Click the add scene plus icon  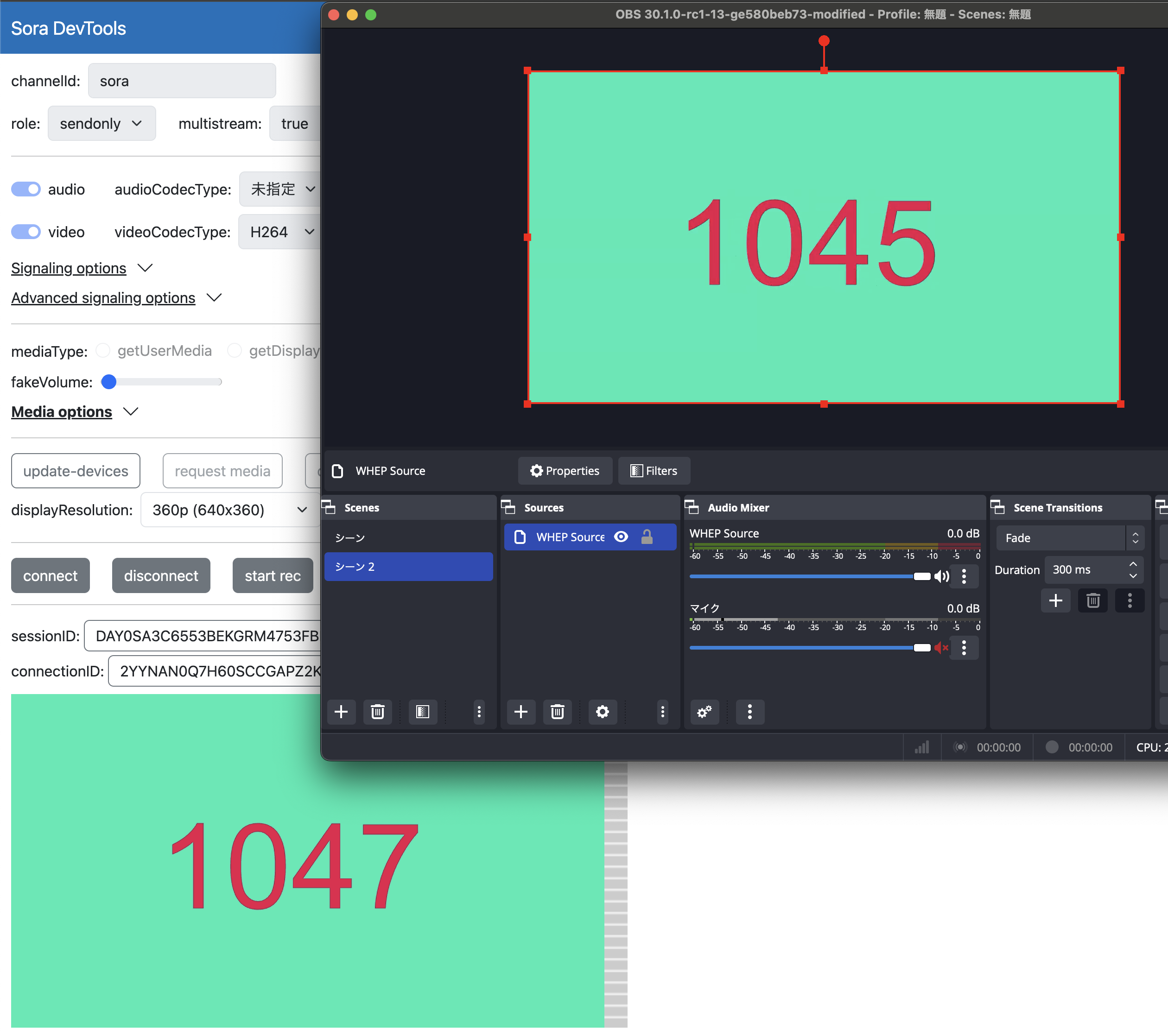tap(341, 712)
